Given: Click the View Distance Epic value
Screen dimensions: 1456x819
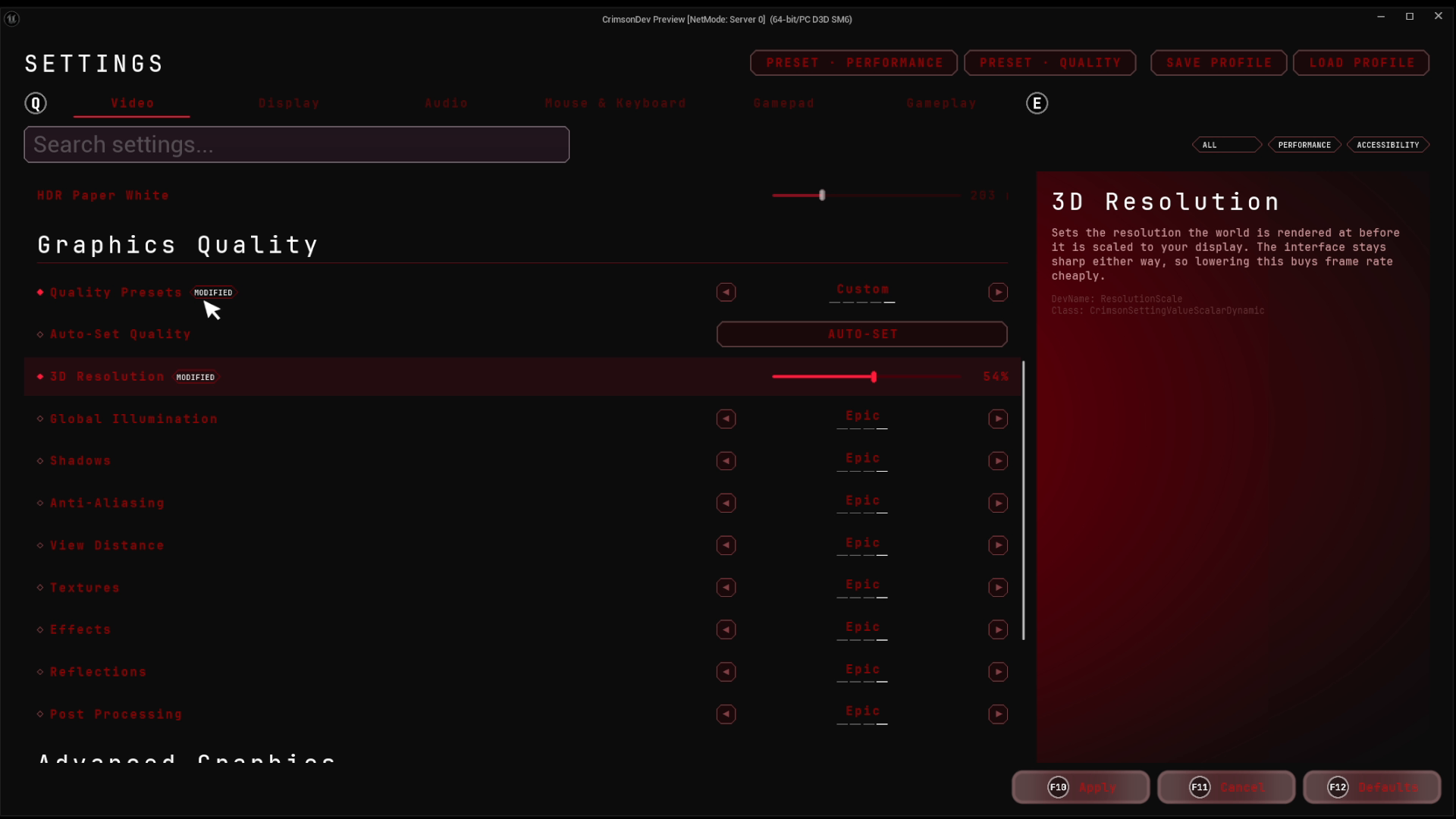Looking at the screenshot, I should pos(862,543).
